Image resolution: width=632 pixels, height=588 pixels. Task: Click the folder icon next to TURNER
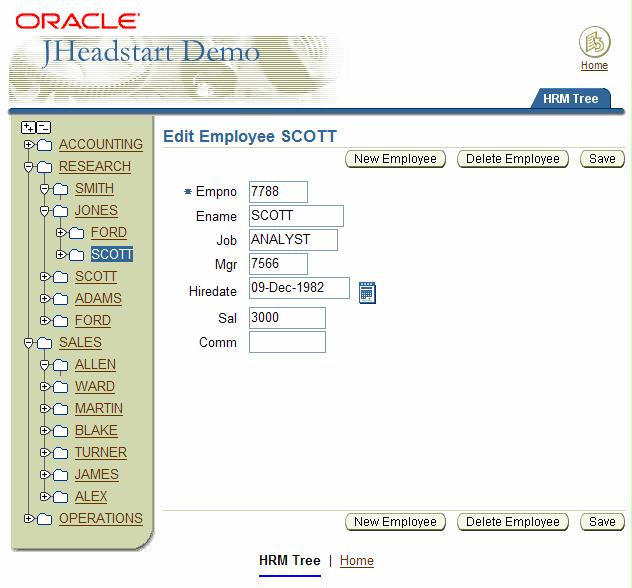coord(60,453)
